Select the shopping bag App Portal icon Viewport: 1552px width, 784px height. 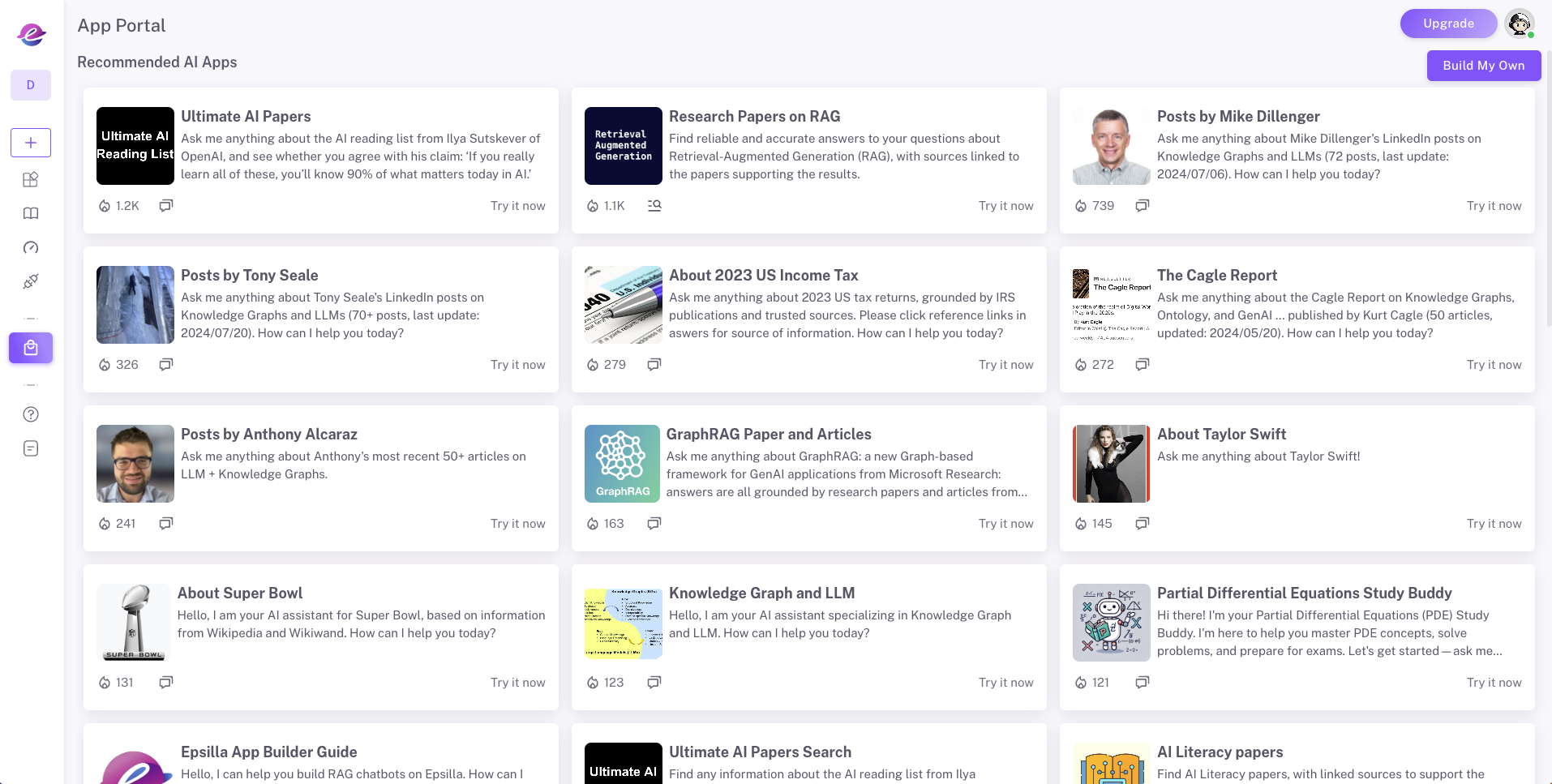click(31, 348)
